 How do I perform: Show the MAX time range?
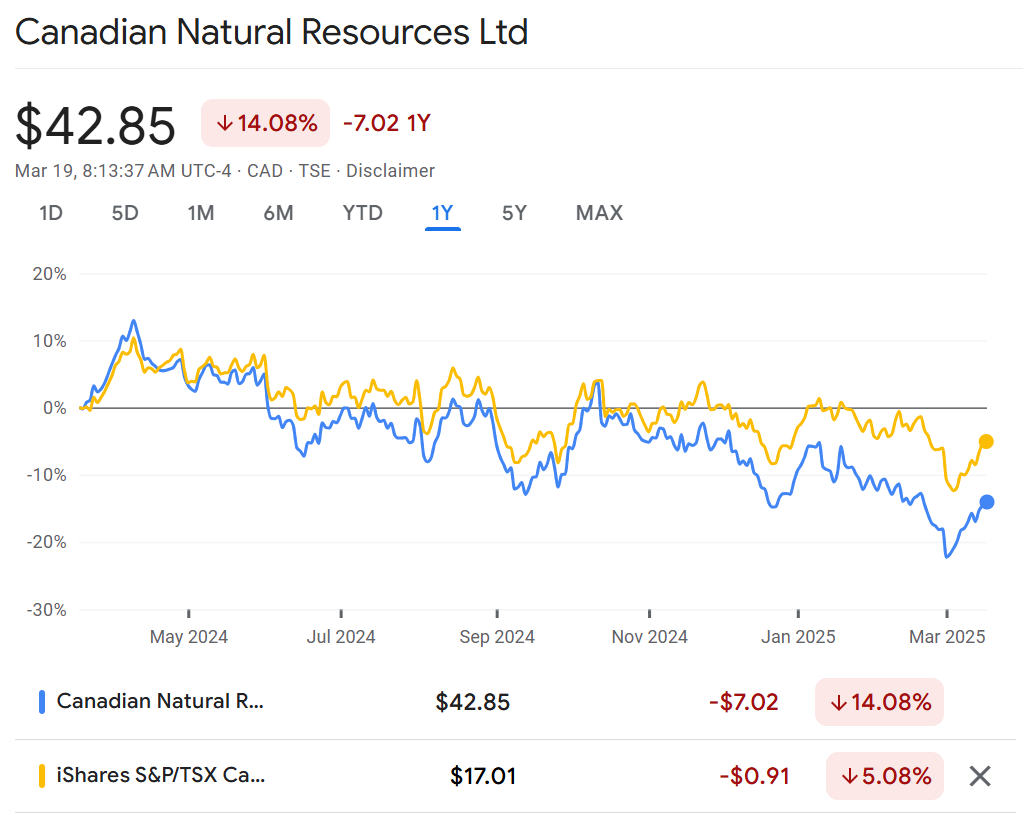point(599,213)
